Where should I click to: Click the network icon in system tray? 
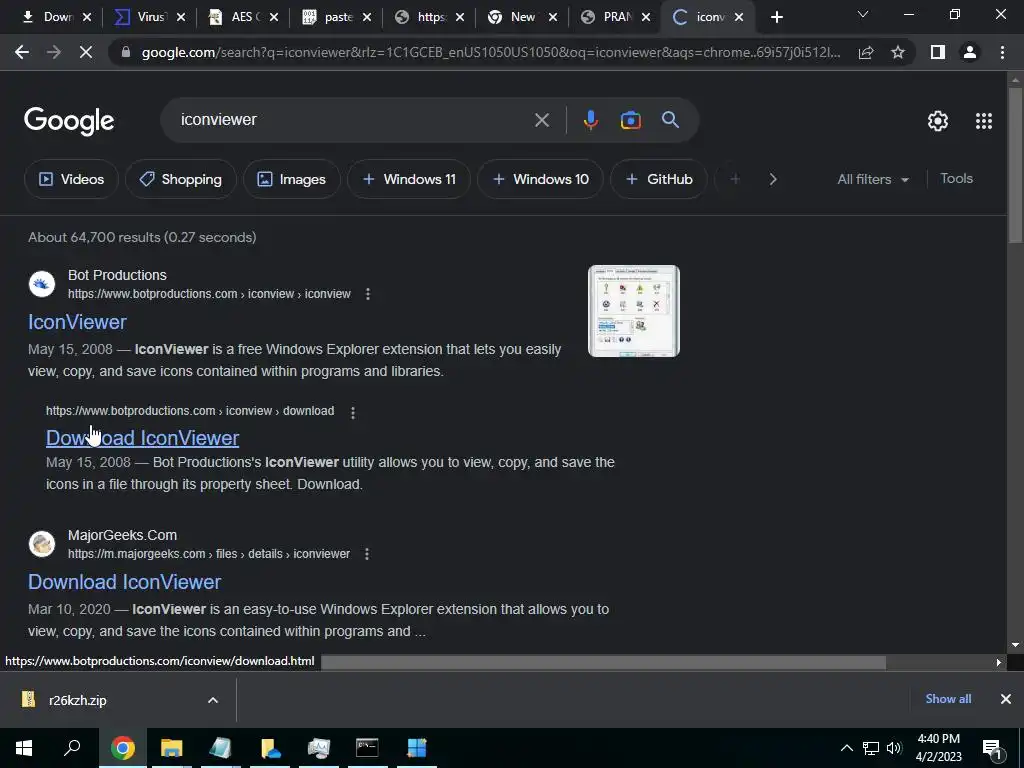coord(871,748)
